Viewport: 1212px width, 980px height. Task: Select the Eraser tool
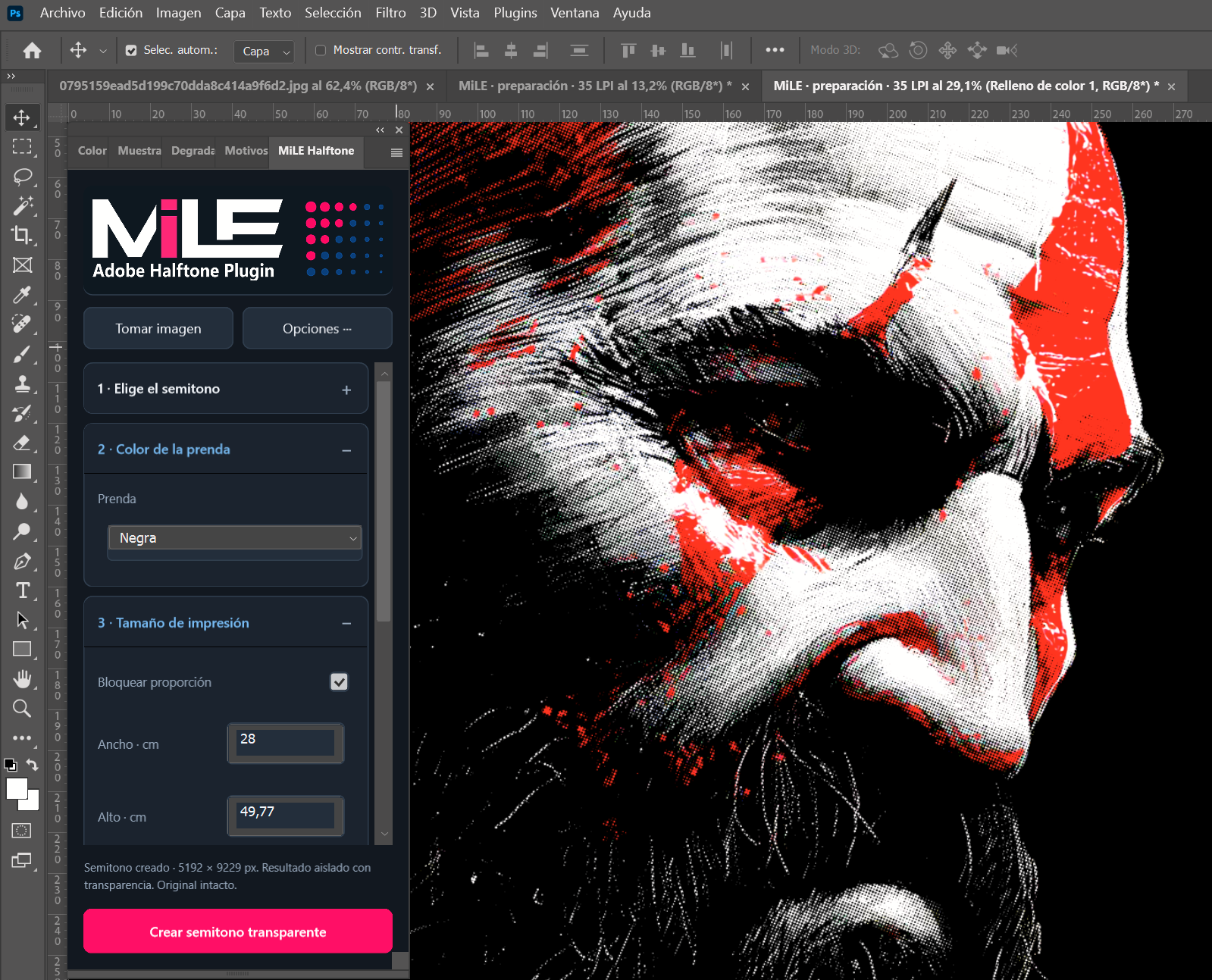(22, 443)
